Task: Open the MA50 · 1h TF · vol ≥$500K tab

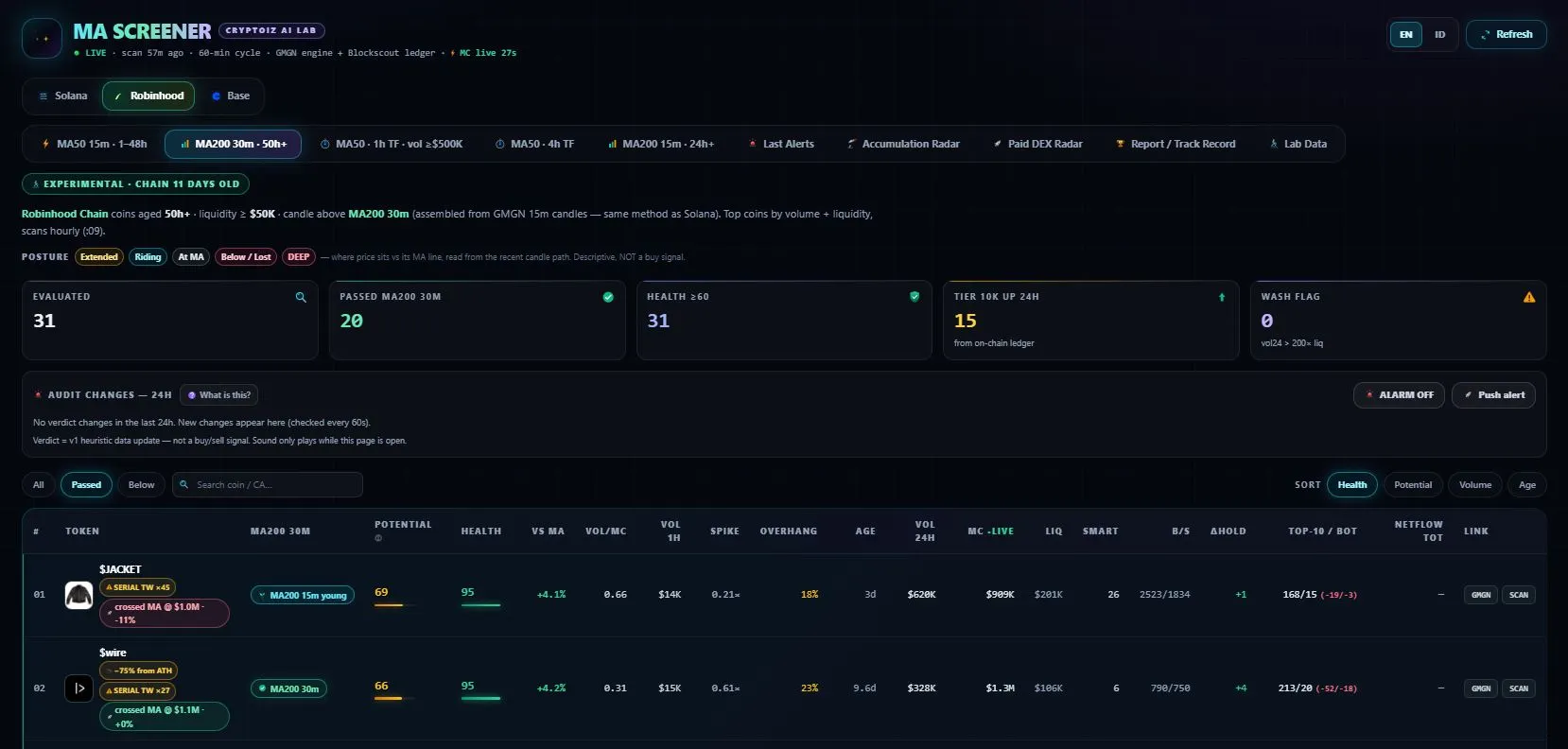Action: [392, 144]
